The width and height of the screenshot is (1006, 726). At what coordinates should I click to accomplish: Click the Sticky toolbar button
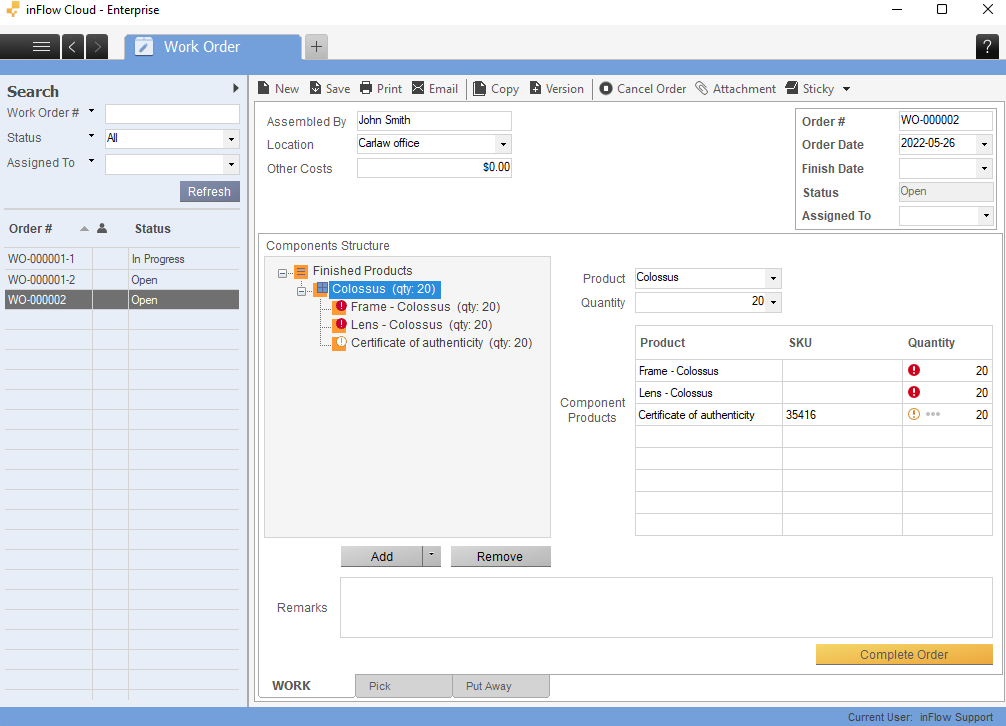[x=810, y=89]
